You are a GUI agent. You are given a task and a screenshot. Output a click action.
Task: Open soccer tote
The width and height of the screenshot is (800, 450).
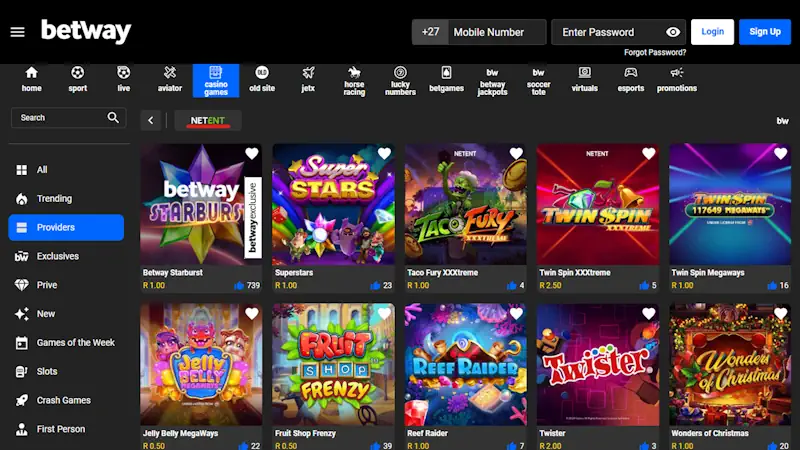(539, 81)
